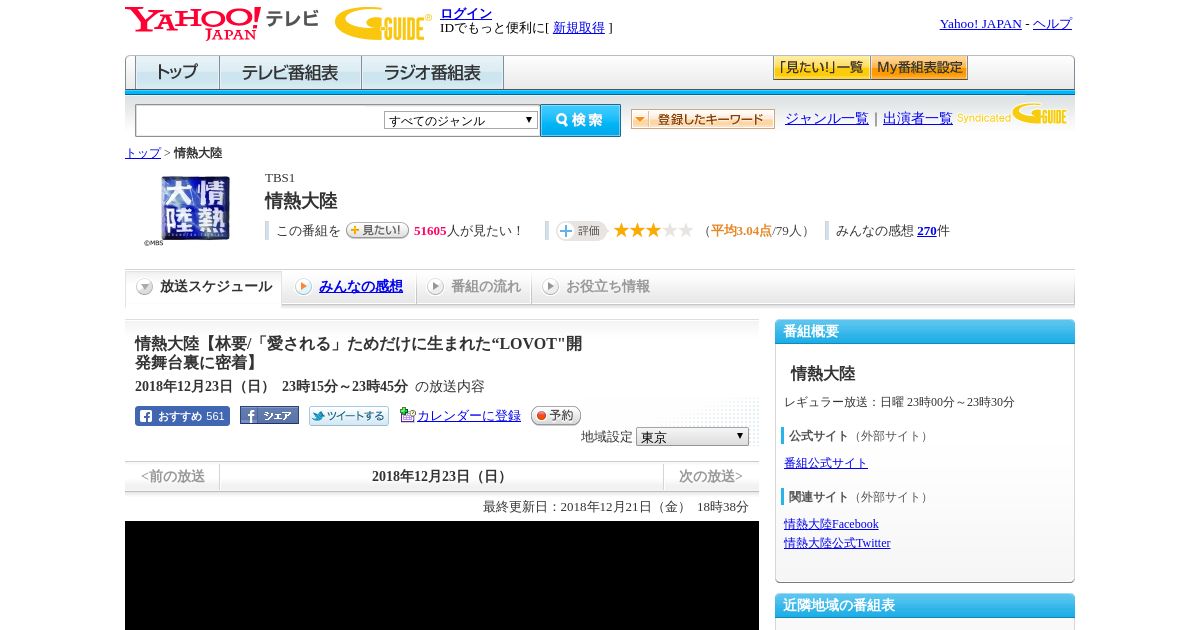Click the 予約 record button
Viewport: 1200px width, 630px height.
point(555,415)
